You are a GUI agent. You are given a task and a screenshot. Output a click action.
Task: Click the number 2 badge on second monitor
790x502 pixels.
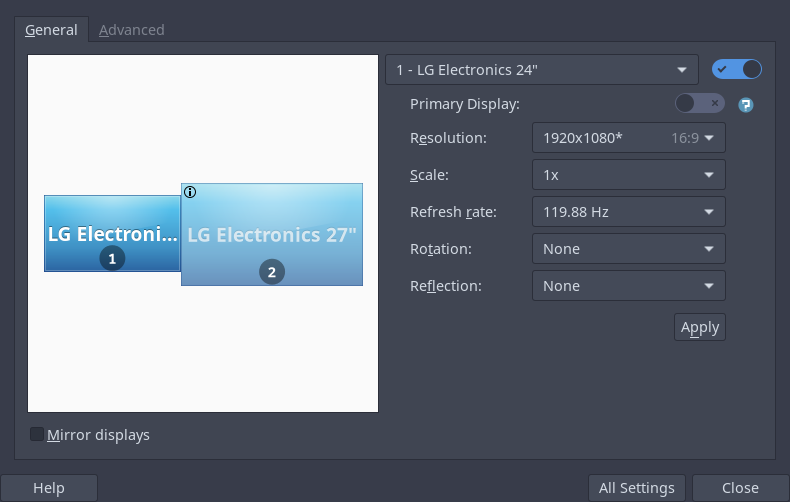click(272, 272)
